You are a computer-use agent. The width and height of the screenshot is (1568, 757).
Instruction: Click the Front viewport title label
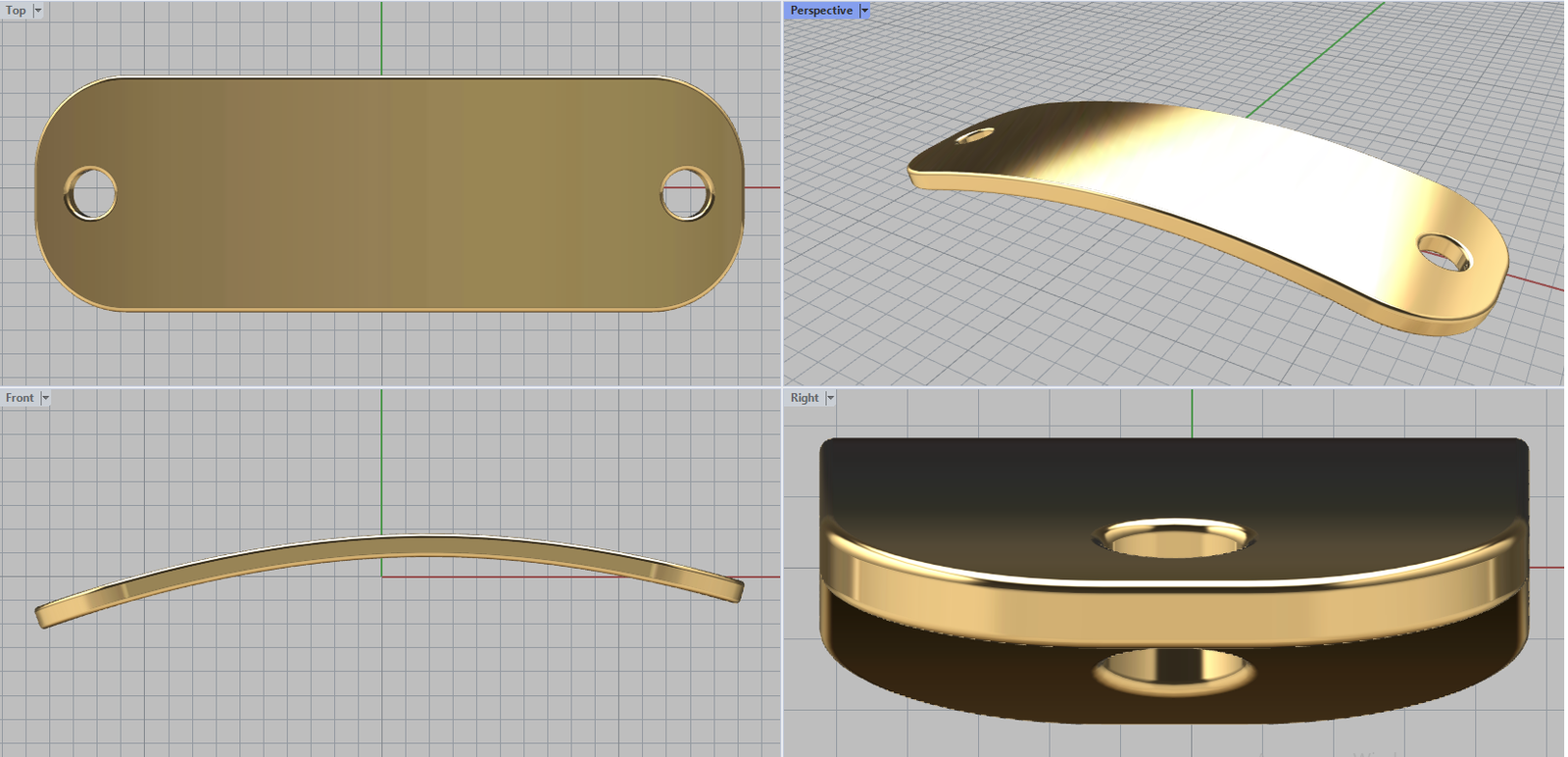(19, 398)
